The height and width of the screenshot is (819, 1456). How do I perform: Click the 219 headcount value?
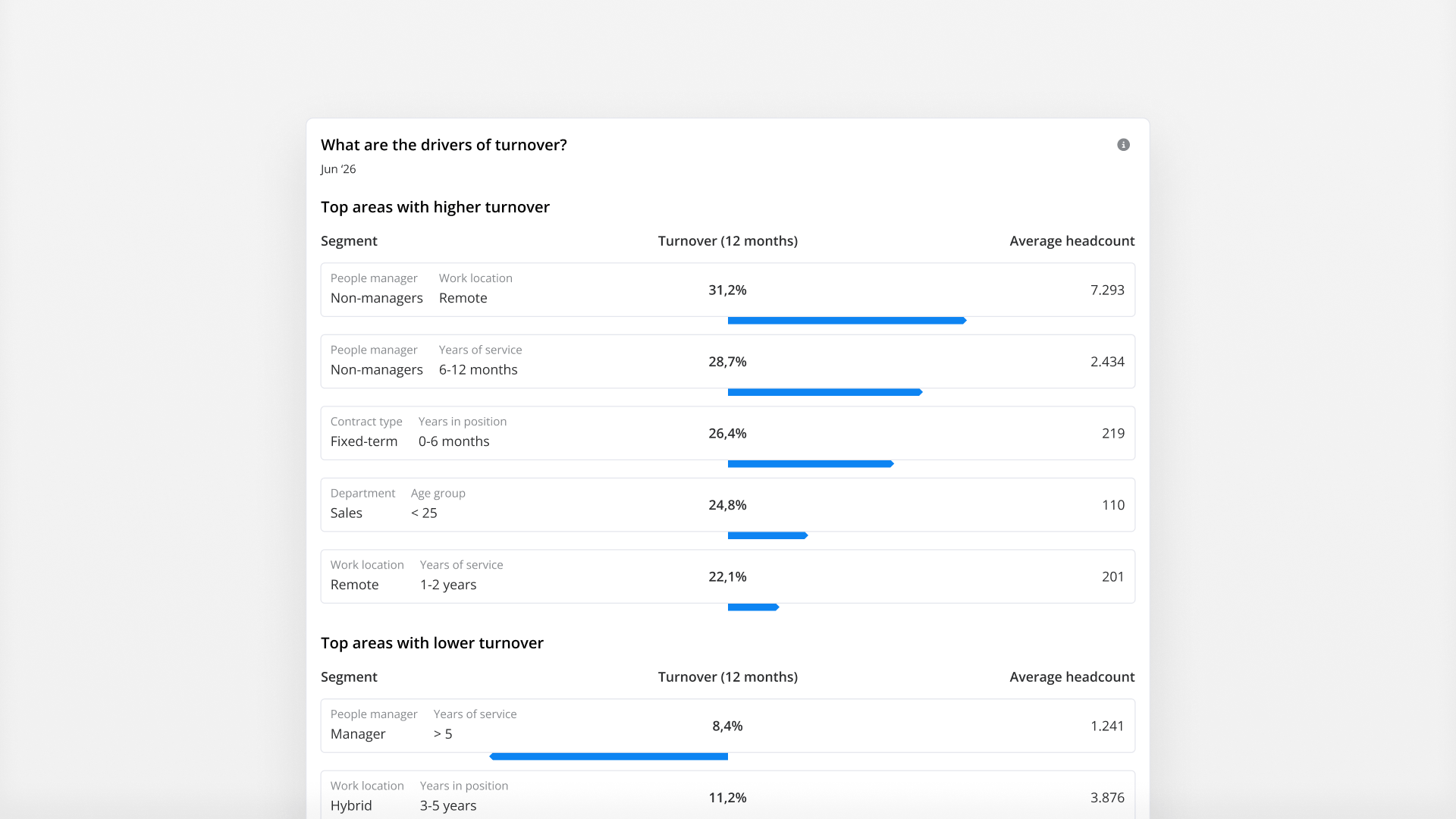pos(1113,433)
